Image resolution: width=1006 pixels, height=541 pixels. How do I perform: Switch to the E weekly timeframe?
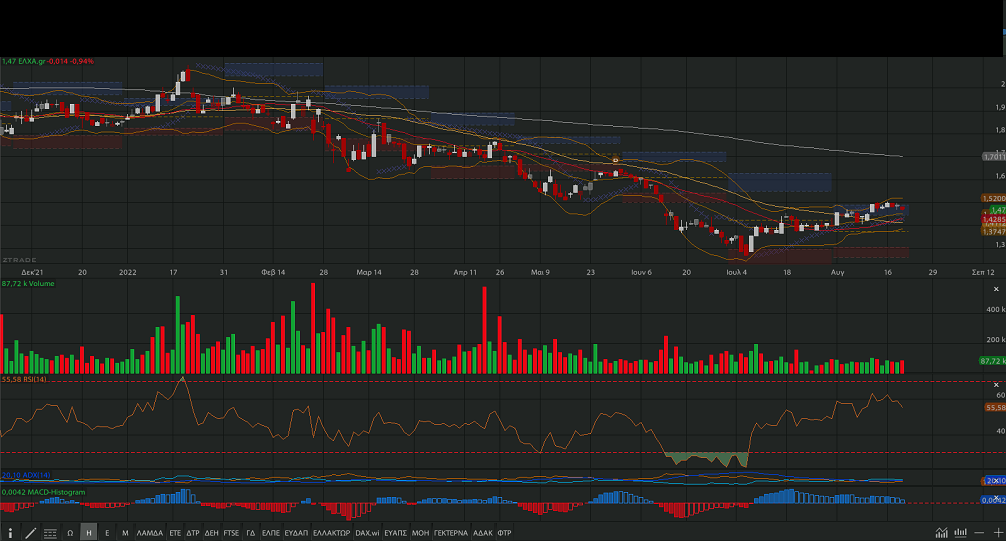click(107, 533)
